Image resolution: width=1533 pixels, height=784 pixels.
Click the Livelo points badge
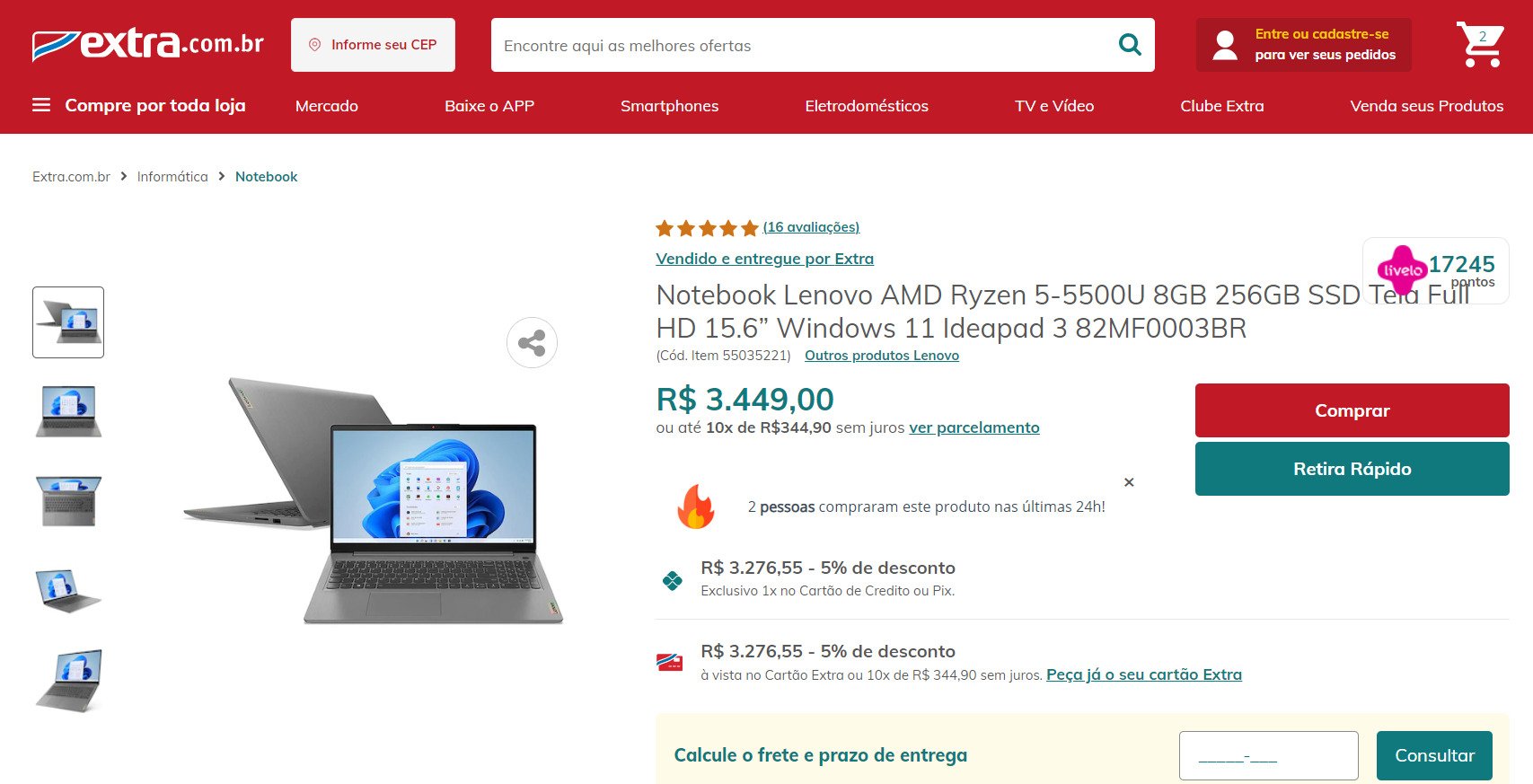1435,270
